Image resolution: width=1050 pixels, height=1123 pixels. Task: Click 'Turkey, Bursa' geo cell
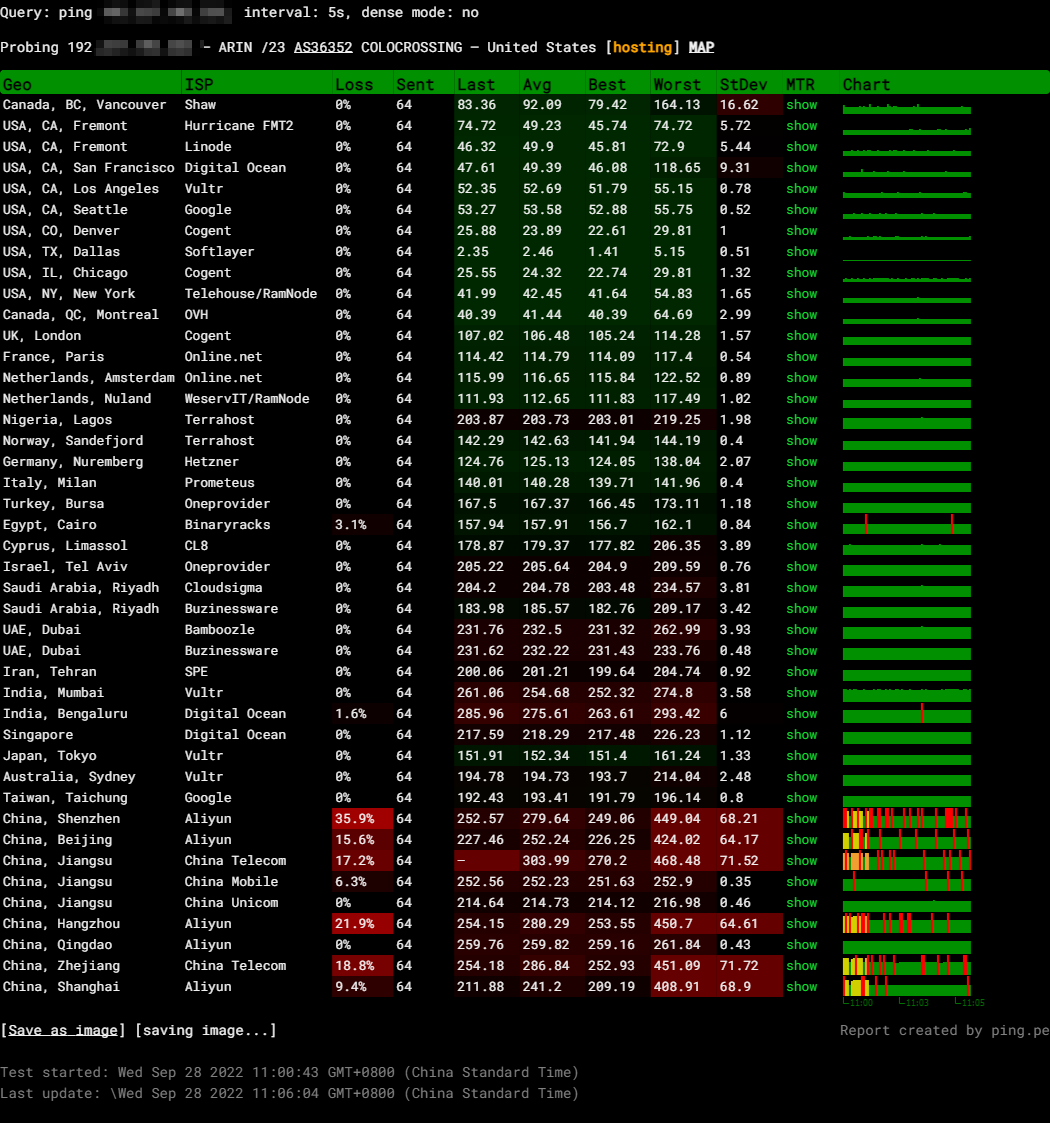(x=53, y=503)
